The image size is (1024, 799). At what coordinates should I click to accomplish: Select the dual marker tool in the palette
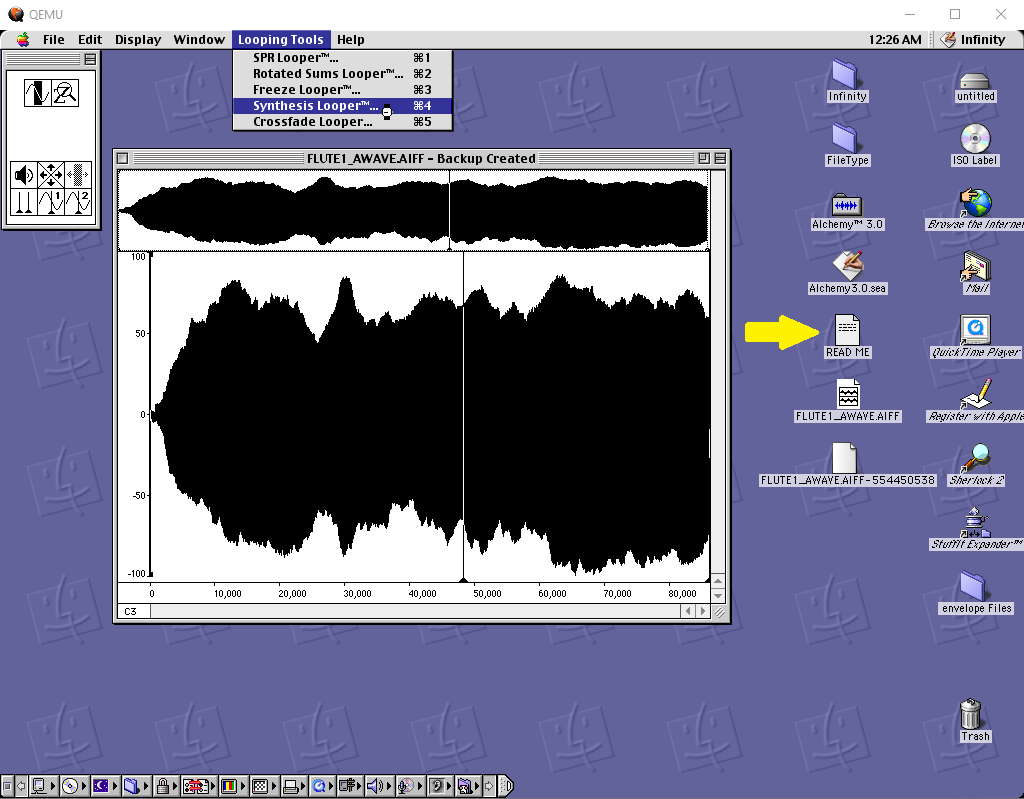point(23,201)
